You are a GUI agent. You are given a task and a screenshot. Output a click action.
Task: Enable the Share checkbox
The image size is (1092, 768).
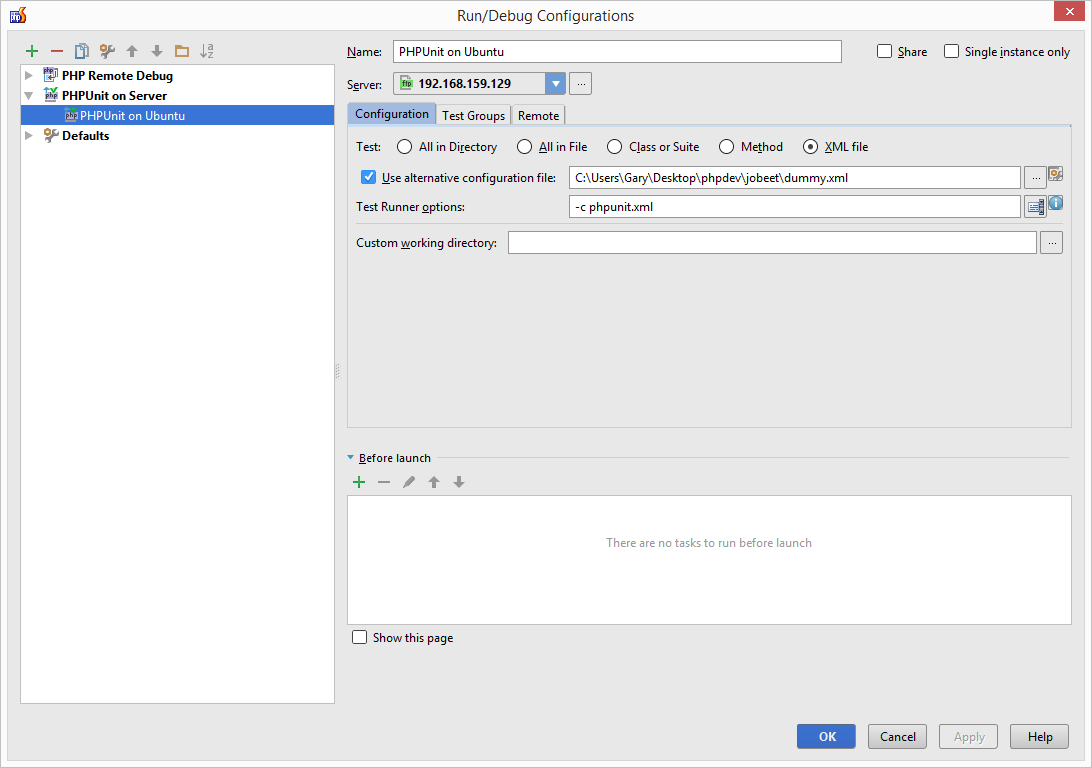pyautogui.click(x=884, y=51)
